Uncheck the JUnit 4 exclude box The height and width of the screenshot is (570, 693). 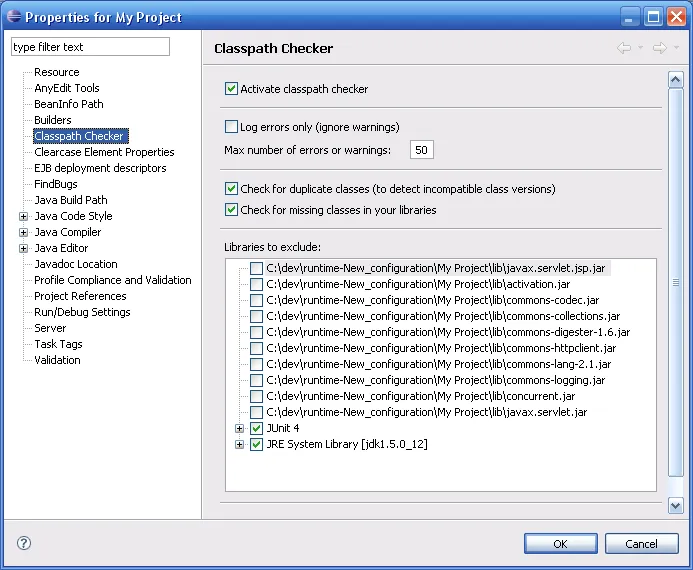point(256,428)
